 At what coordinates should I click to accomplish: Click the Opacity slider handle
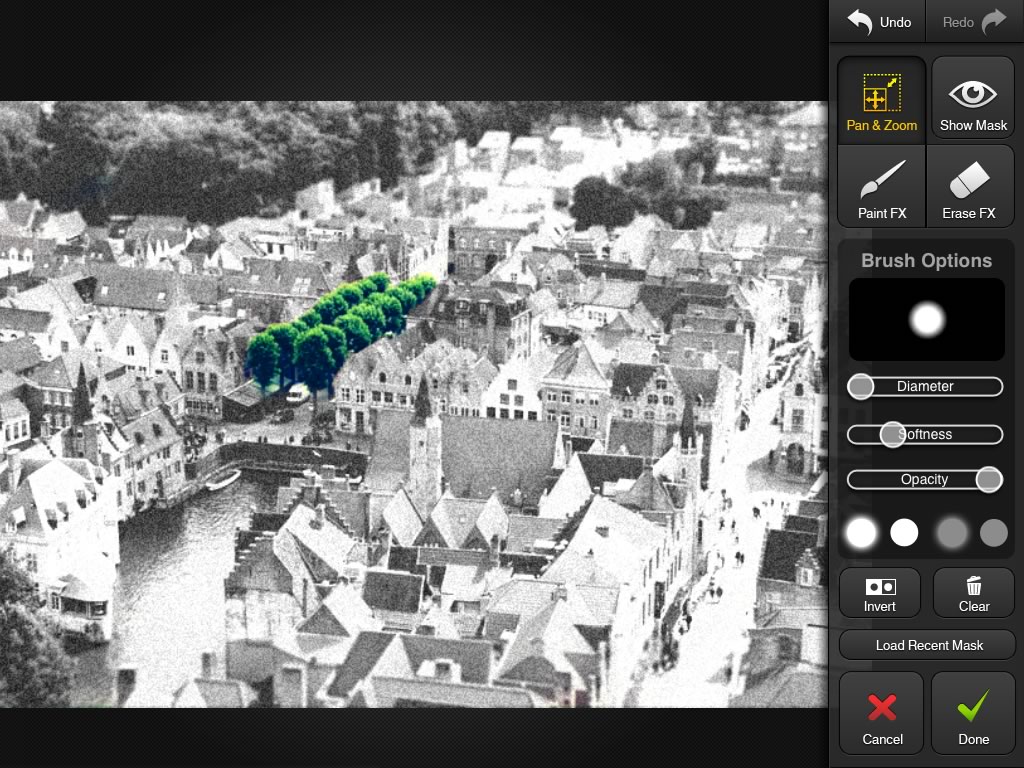point(989,479)
